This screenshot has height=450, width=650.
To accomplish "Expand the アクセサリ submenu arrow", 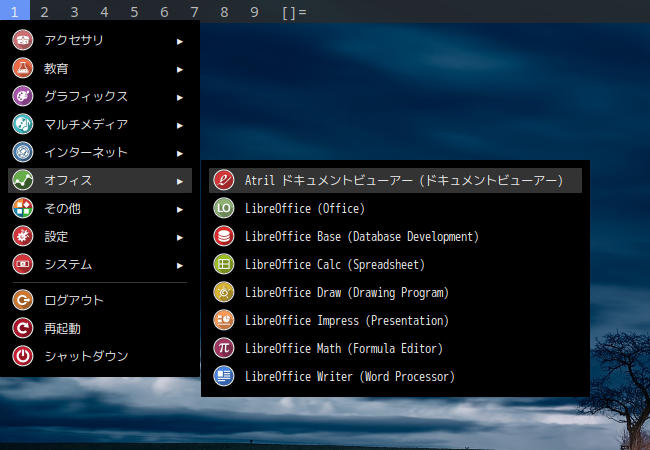I will pos(179,41).
